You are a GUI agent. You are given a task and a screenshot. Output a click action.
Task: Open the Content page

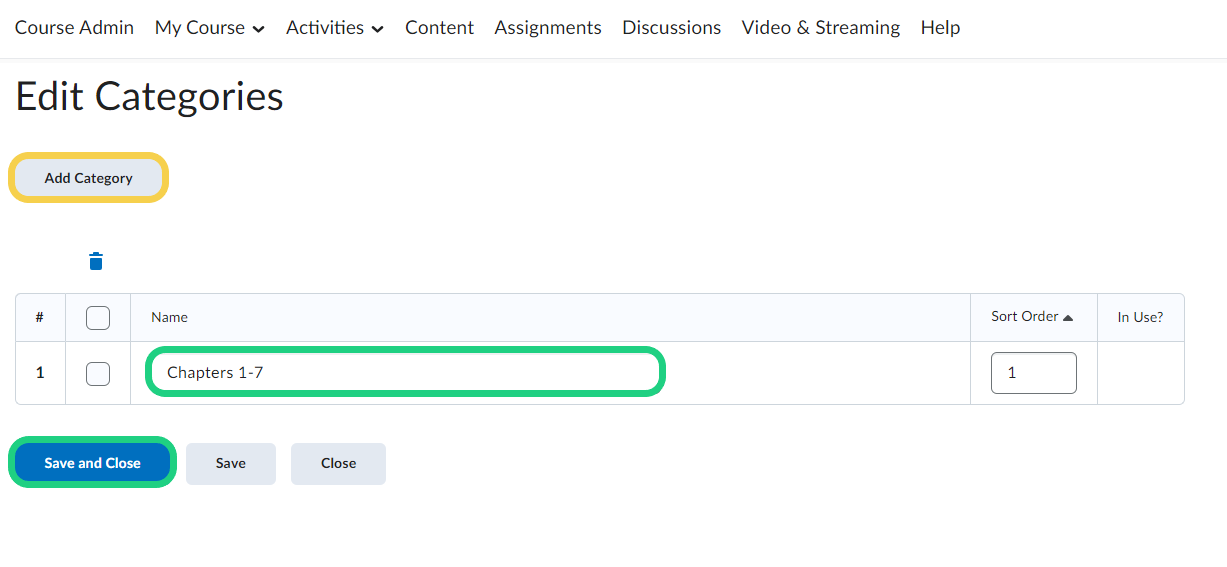[439, 28]
